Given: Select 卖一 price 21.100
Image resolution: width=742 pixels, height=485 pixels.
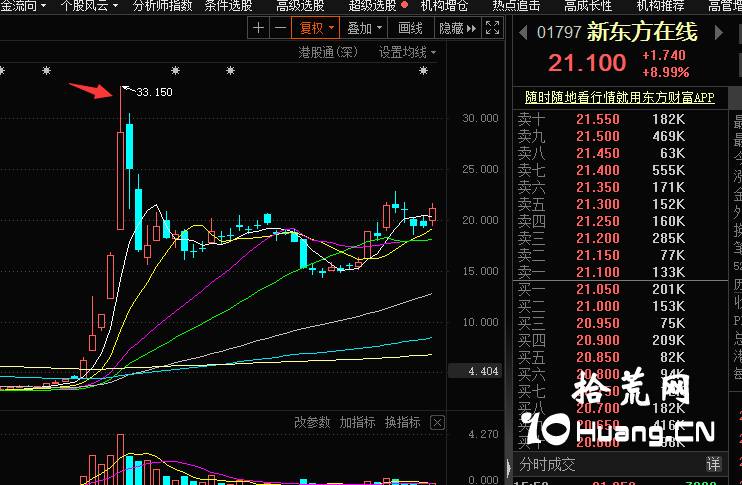Looking at the screenshot, I should 598,272.
